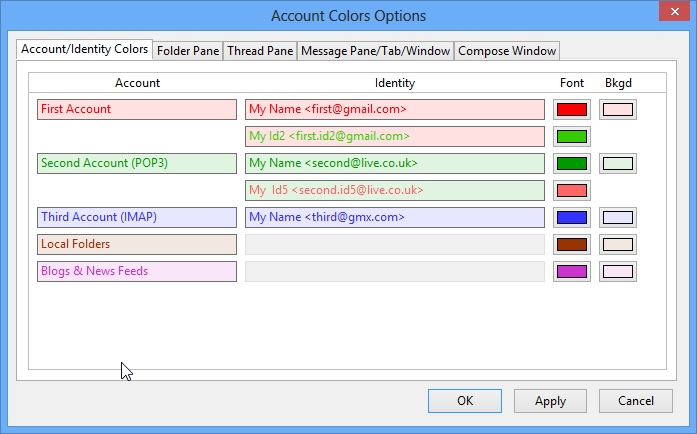Open Blogs & News Feeds background swatch
Screen dimensions: 697x434
618,272
